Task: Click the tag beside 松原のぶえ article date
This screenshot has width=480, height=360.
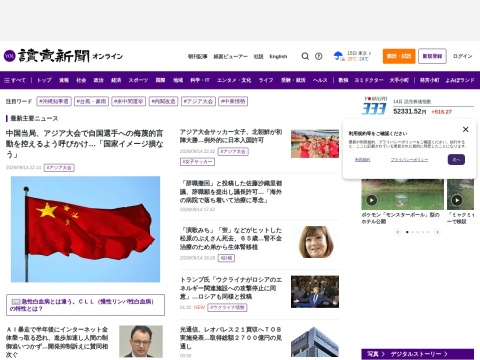Action: click(226, 258)
